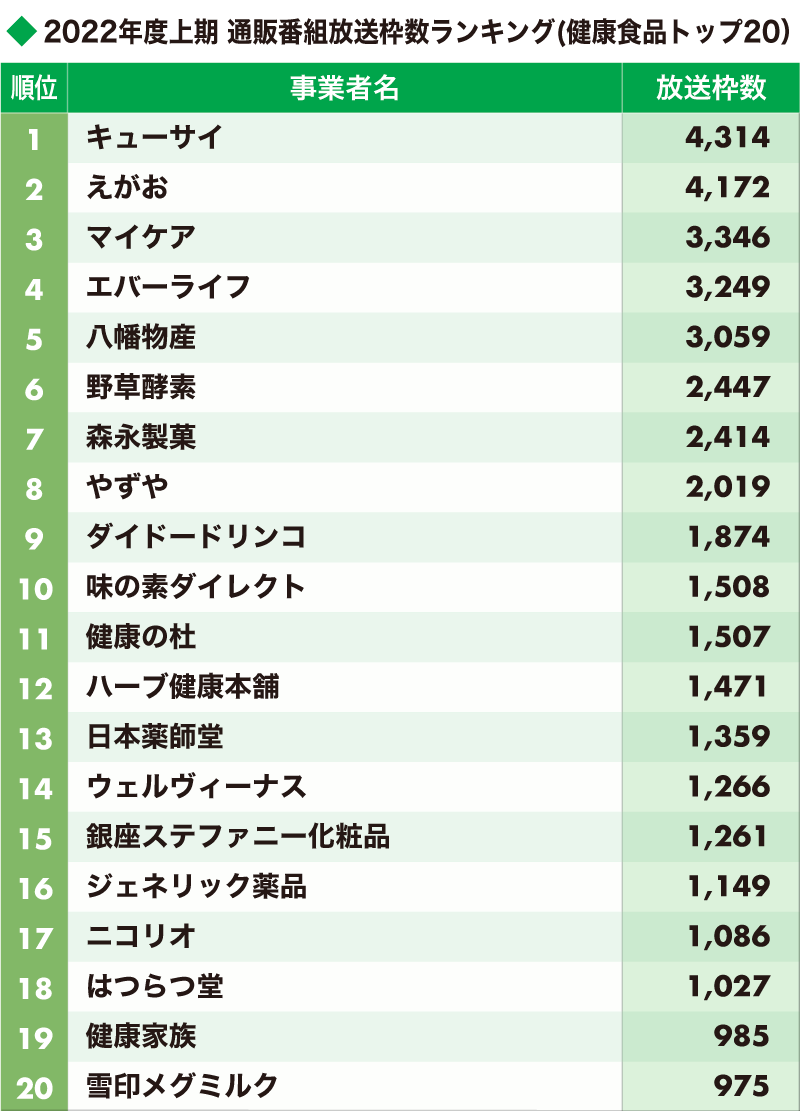Click the value 1,086 for ニコリオ

click(x=728, y=937)
